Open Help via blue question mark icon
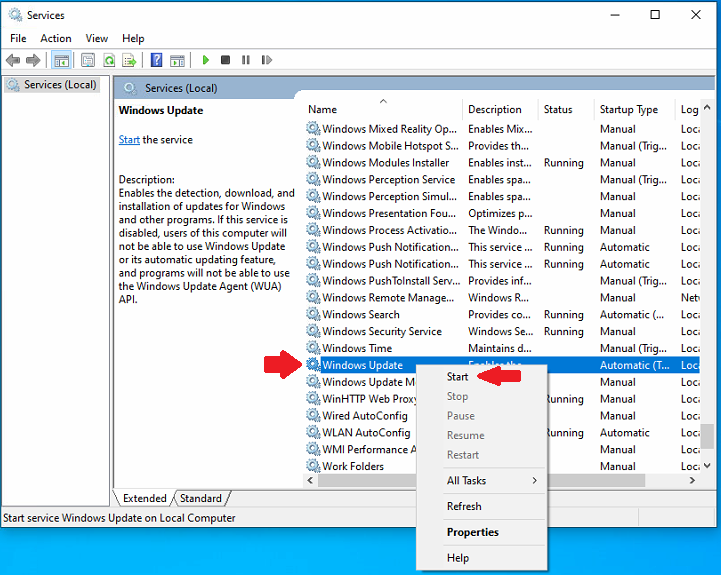This screenshot has height=575, width=721. pos(156,60)
